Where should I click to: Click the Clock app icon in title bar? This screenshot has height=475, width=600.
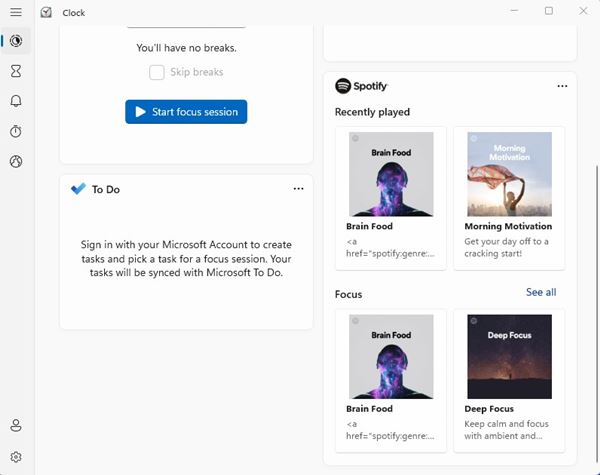coord(46,13)
